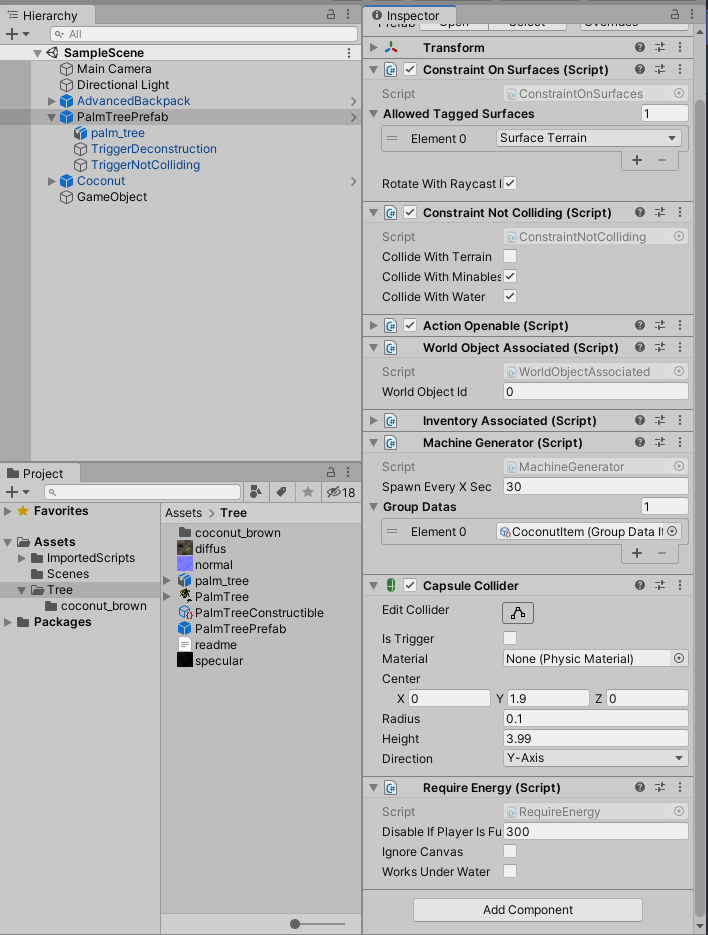
Task: Uncheck Collide With Water
Action: [510, 296]
